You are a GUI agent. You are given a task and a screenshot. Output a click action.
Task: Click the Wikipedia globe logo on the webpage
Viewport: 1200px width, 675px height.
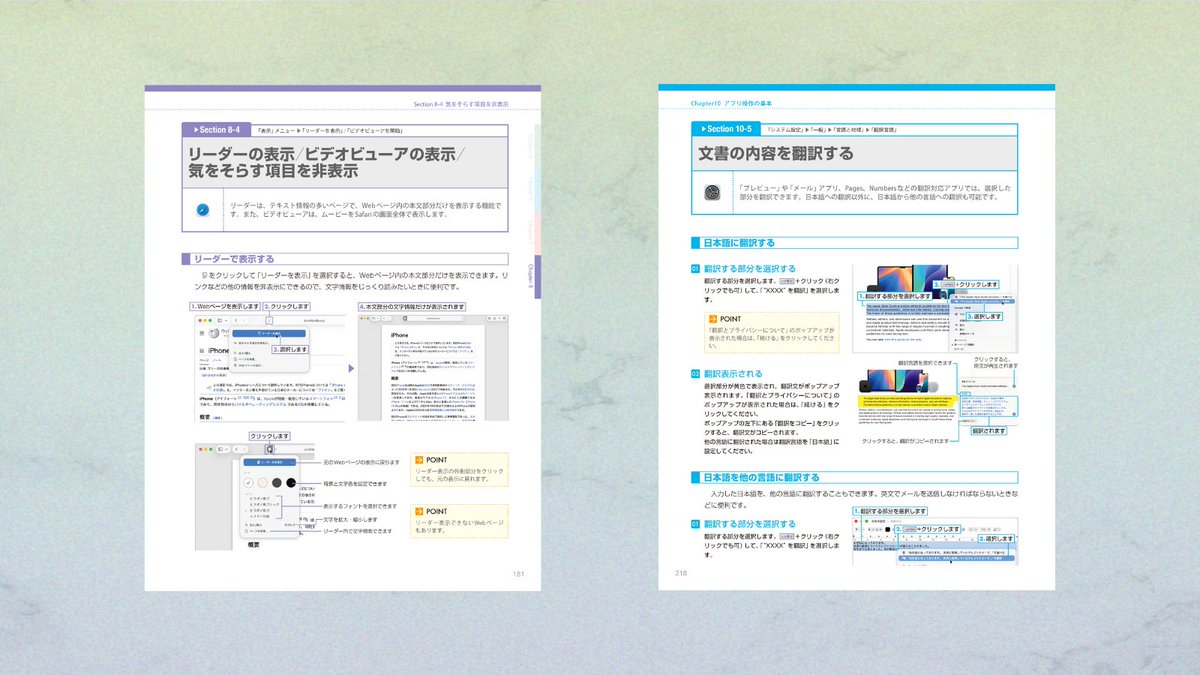(x=214, y=332)
